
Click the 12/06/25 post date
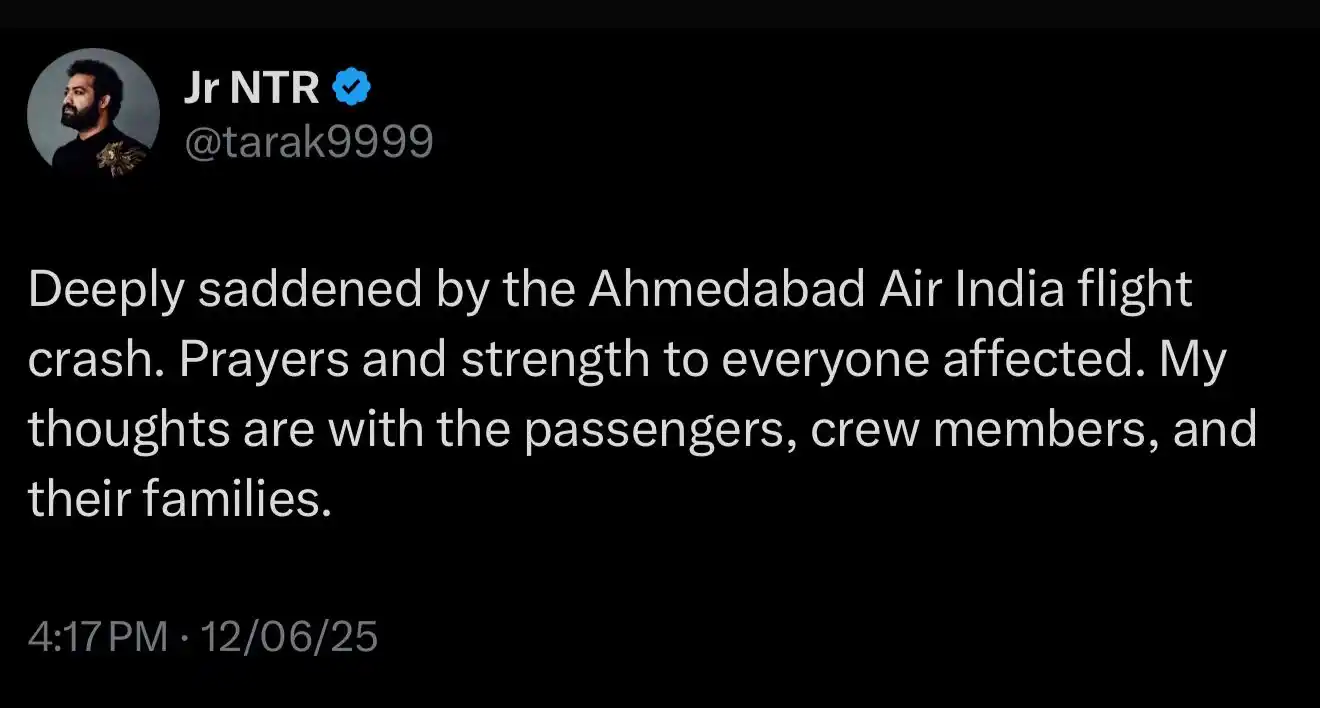click(x=290, y=637)
